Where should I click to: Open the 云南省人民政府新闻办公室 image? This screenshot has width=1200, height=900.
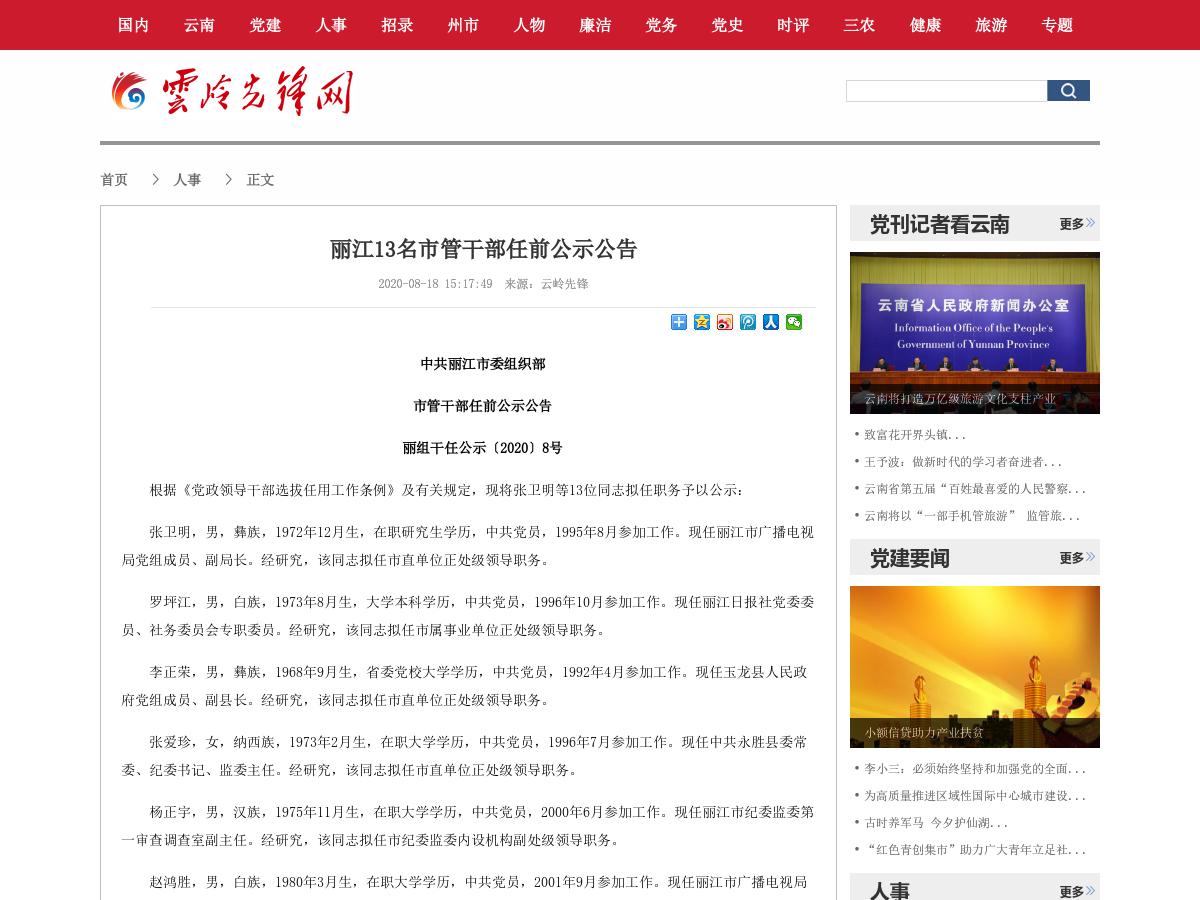click(x=974, y=332)
